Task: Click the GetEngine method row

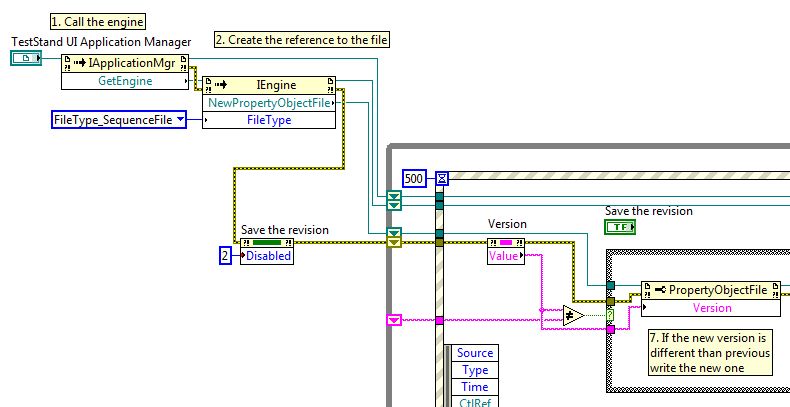Action: point(125,81)
